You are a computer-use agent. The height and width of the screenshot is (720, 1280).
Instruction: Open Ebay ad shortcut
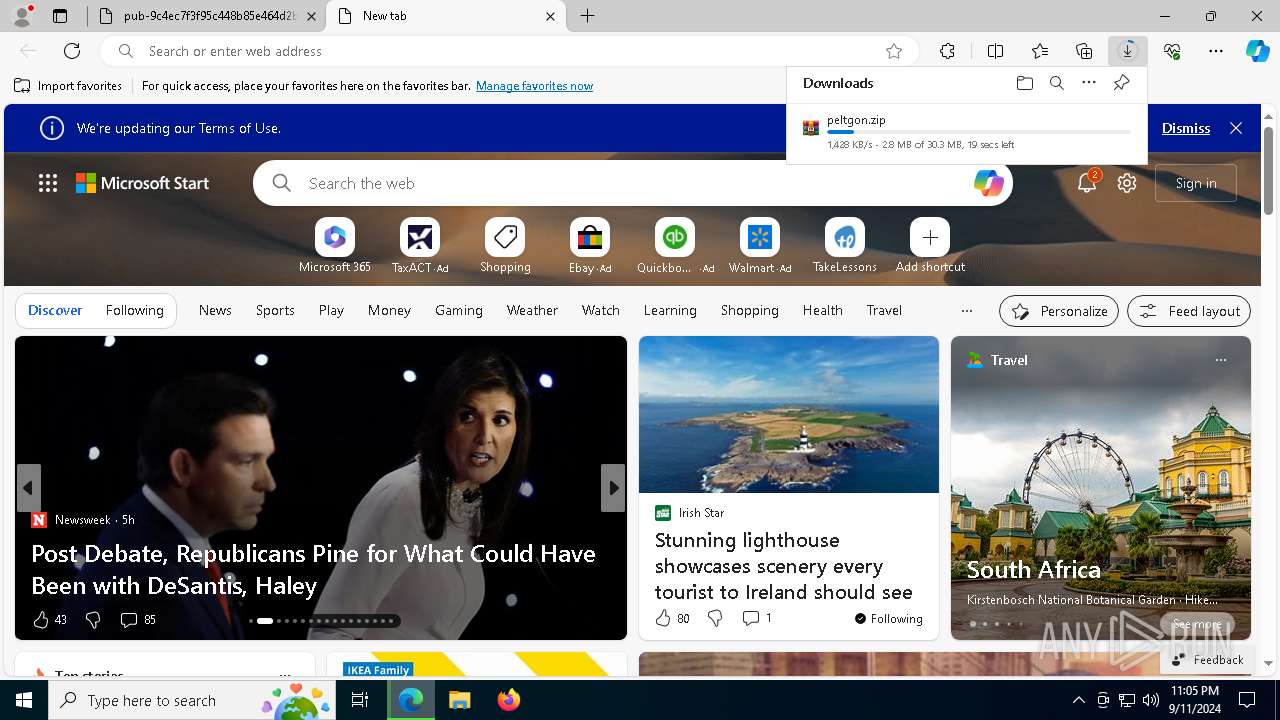[590, 246]
